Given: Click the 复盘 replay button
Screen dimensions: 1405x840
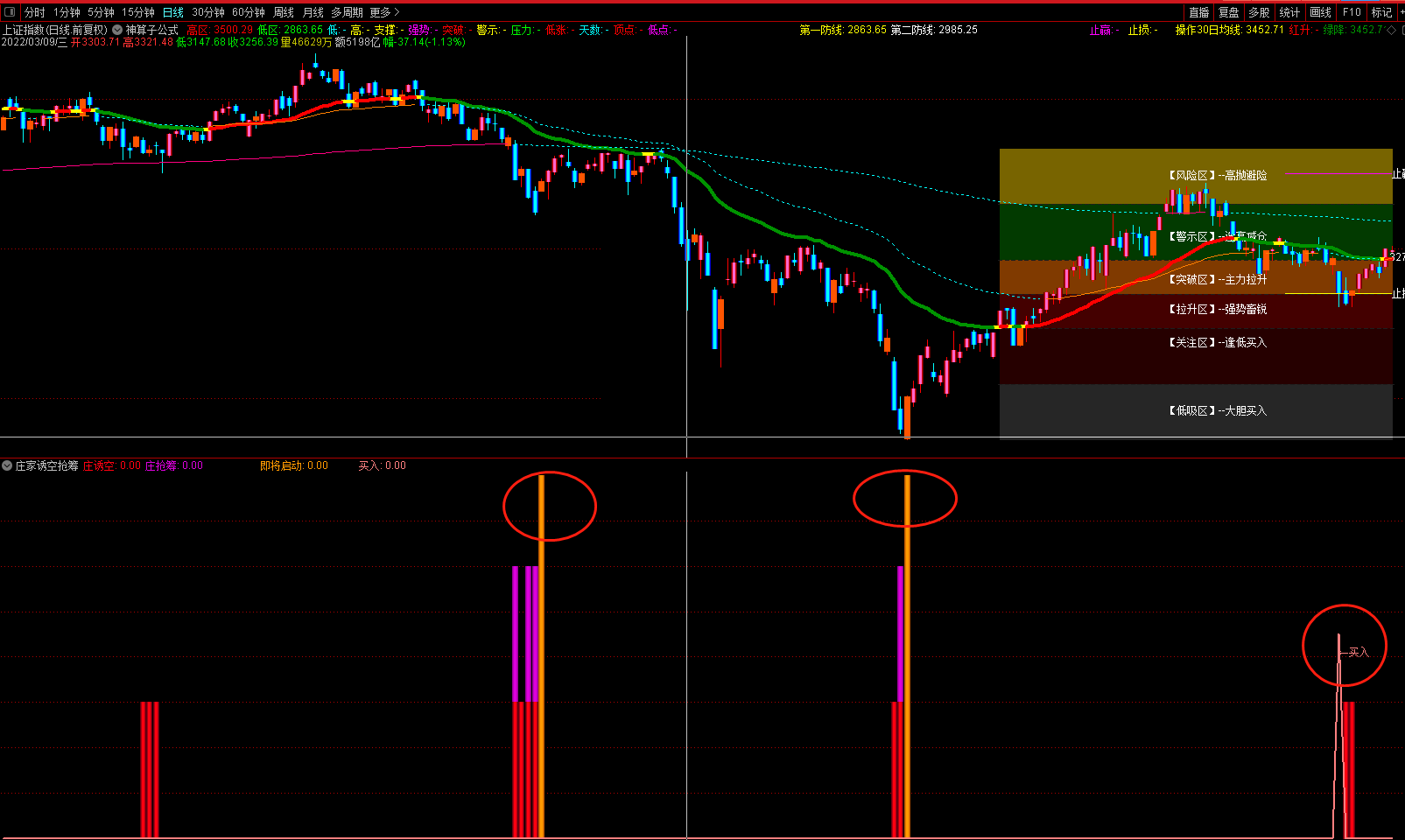Looking at the screenshot, I should coord(1229,12).
